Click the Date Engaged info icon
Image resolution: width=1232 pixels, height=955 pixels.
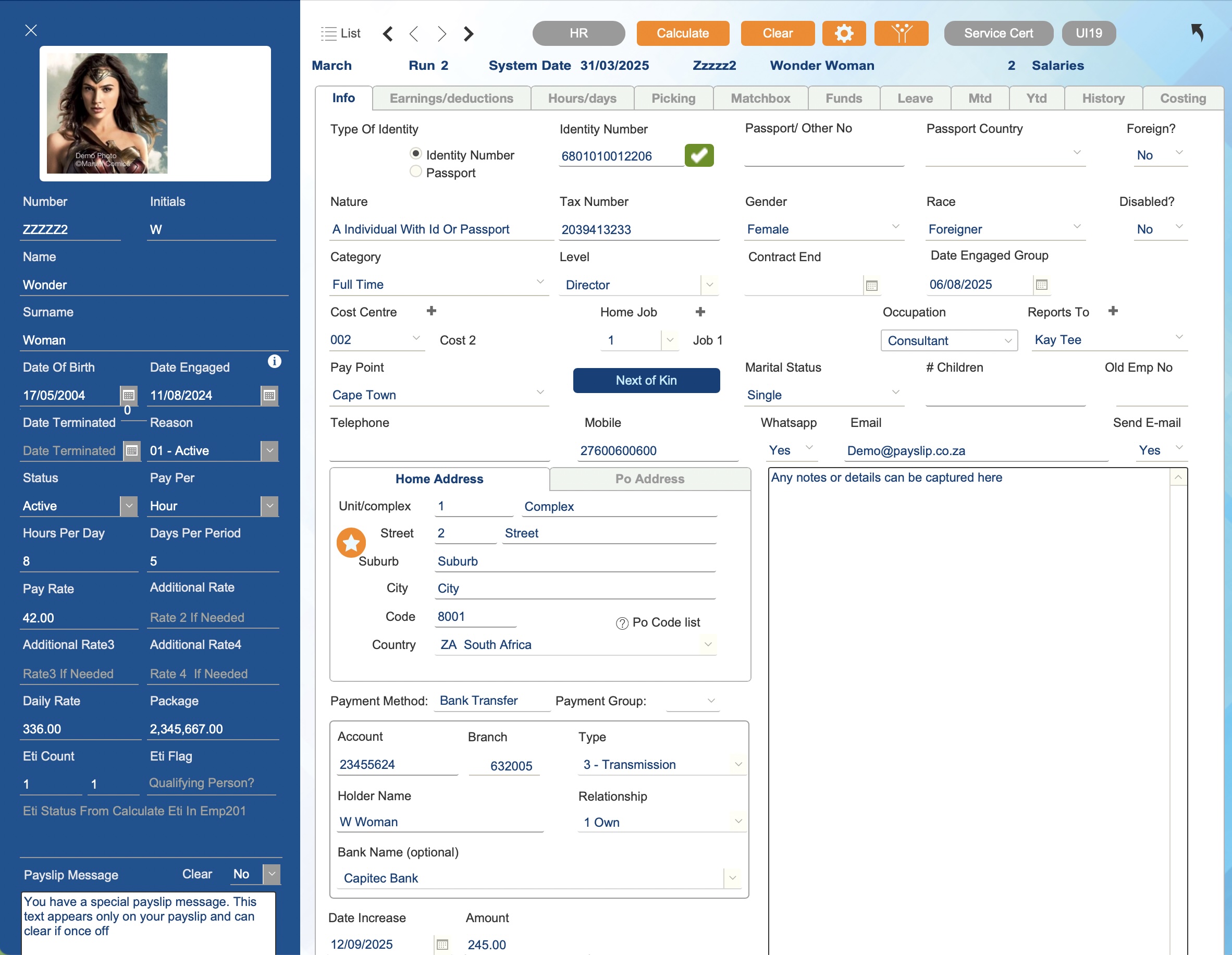pos(274,361)
